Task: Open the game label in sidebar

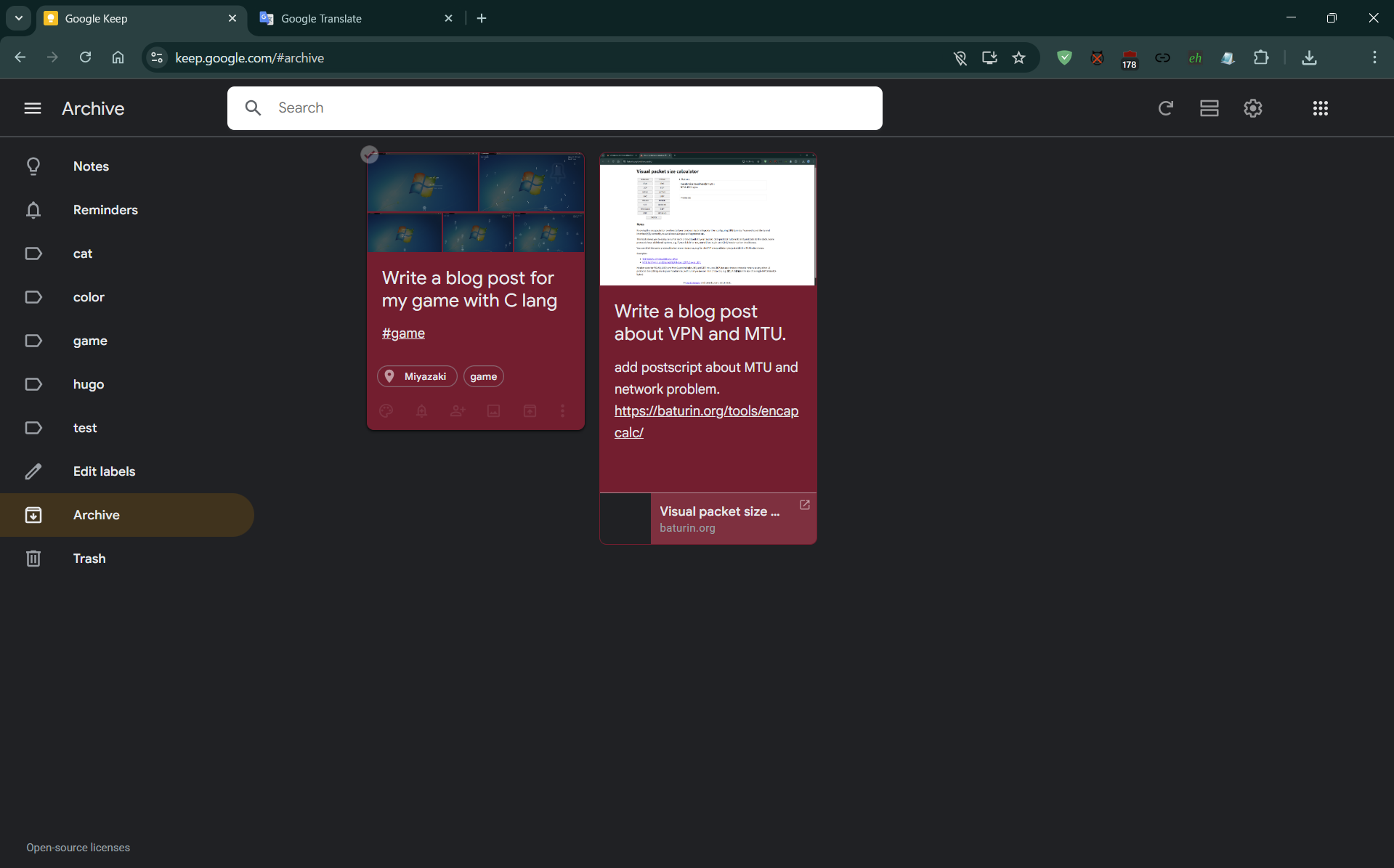Action: click(90, 341)
